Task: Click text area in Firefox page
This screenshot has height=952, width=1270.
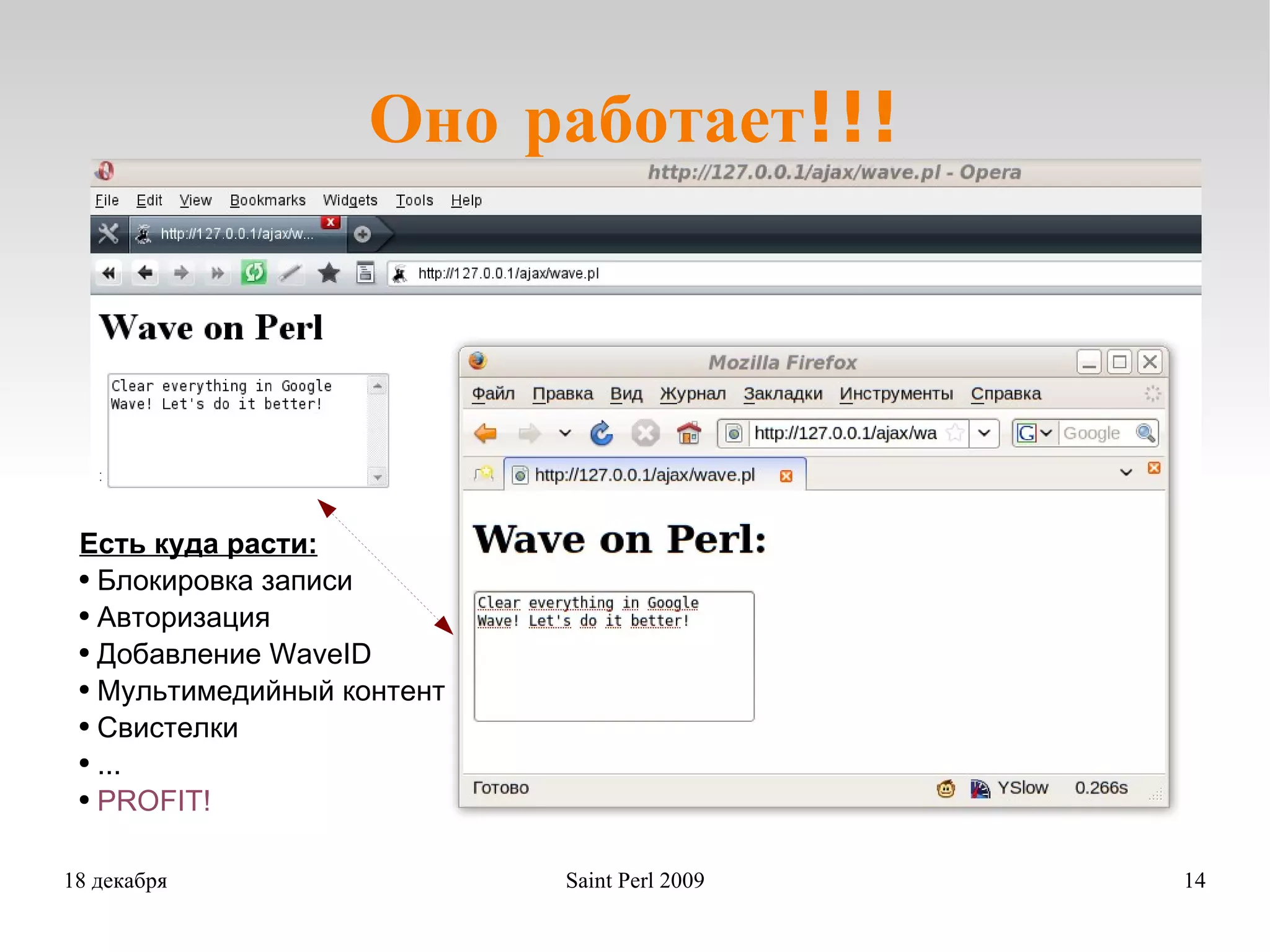Action: [614, 656]
